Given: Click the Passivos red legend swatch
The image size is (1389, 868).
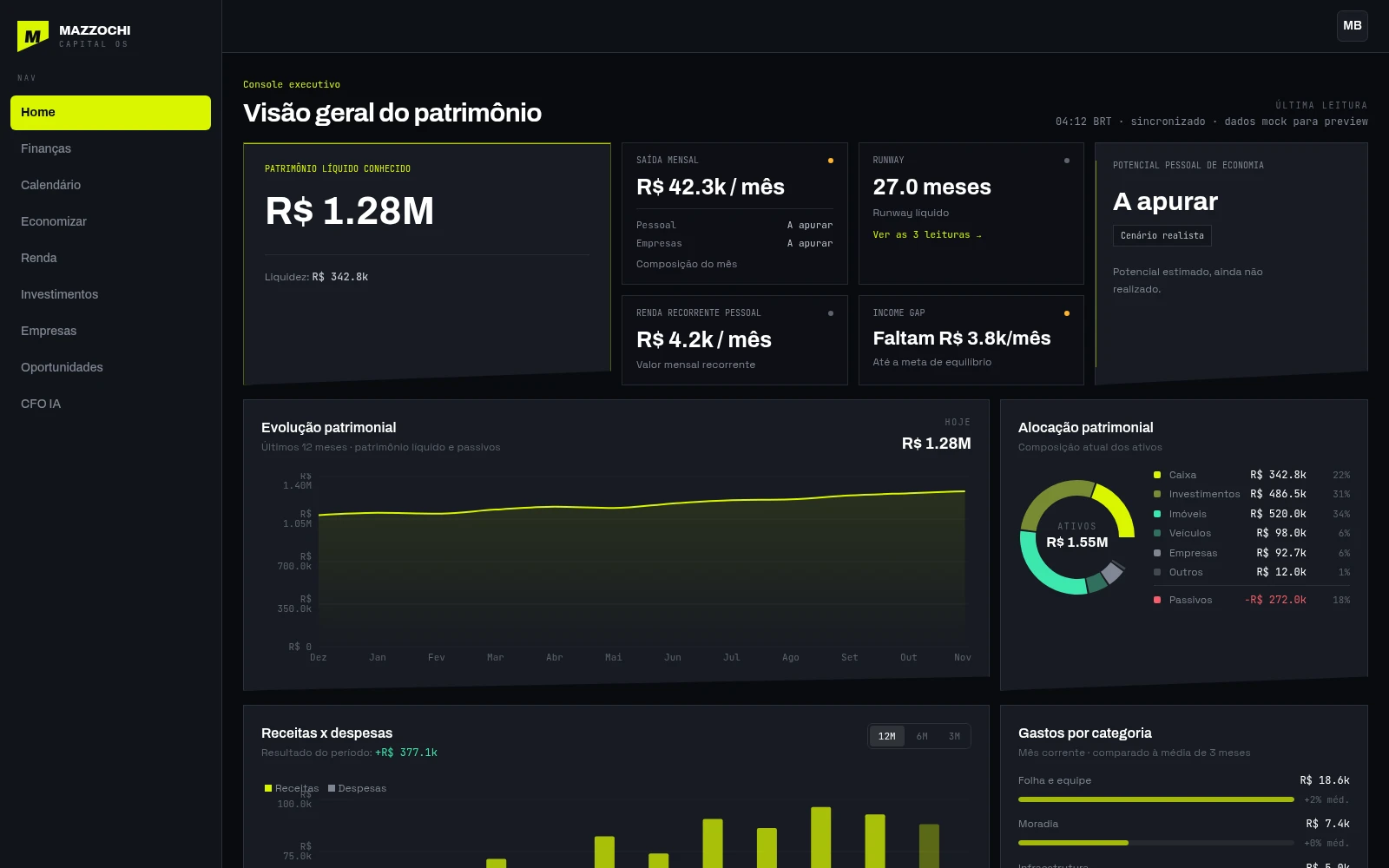Looking at the screenshot, I should click(x=1157, y=600).
